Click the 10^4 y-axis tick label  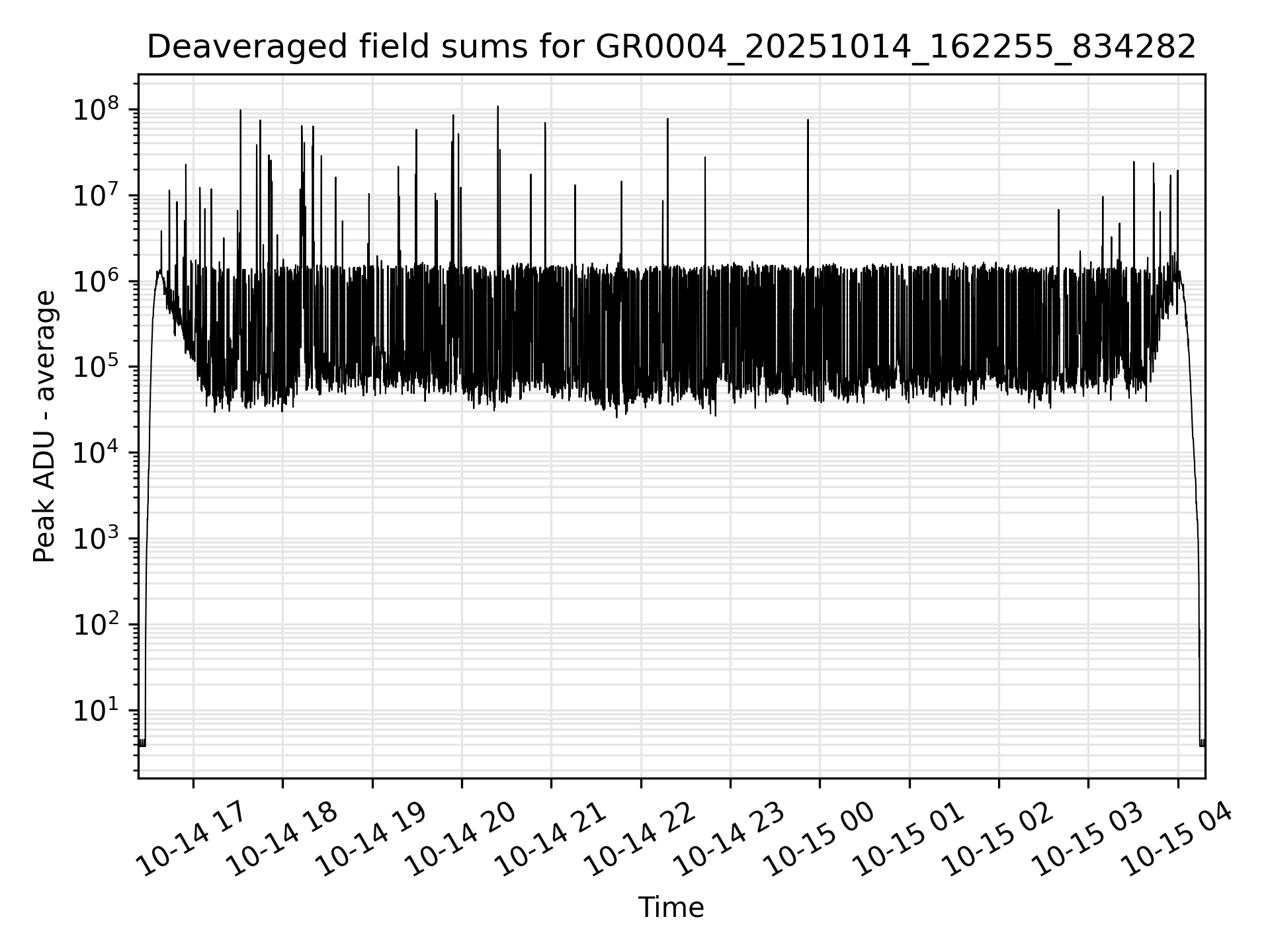[94, 453]
